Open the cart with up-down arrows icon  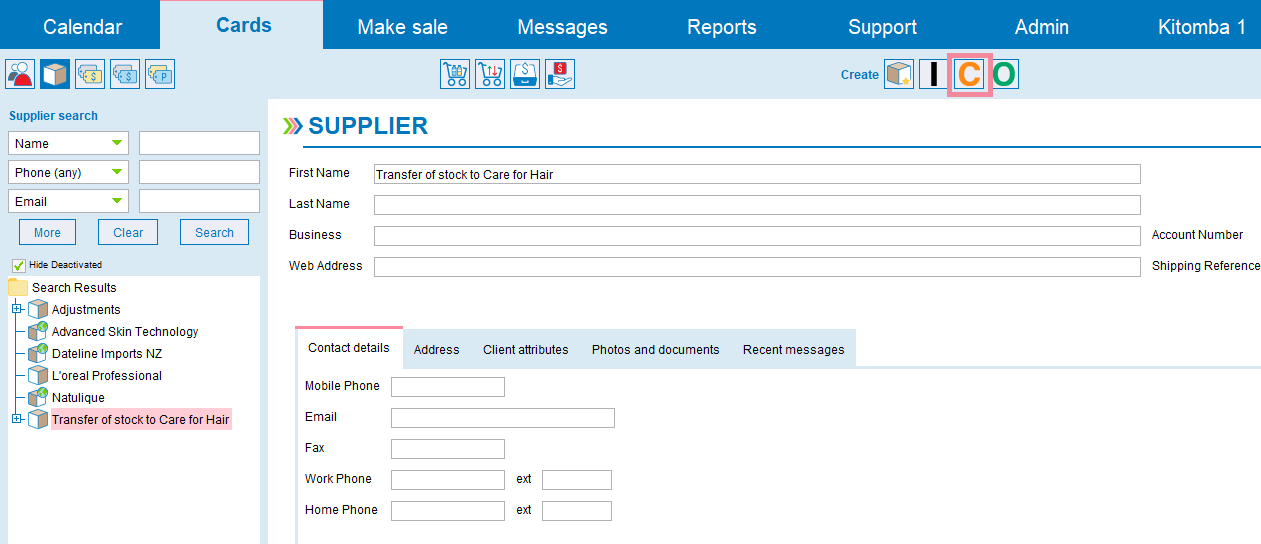490,74
